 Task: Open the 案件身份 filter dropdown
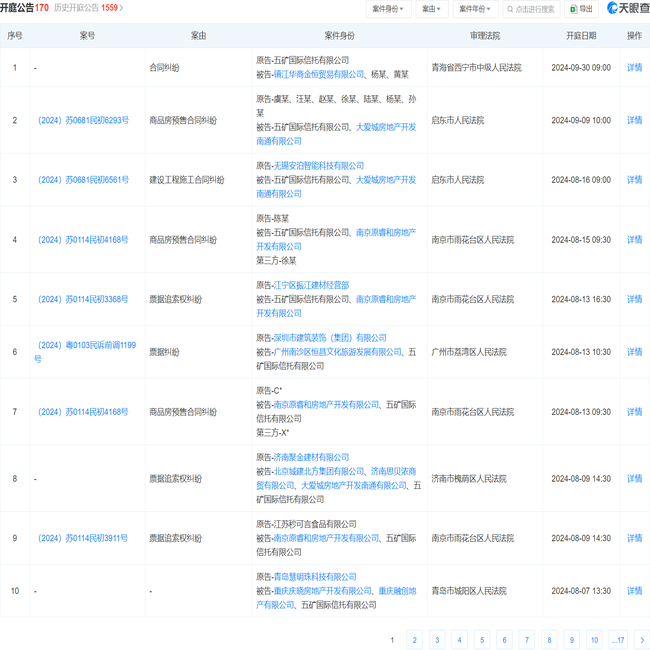388,9
